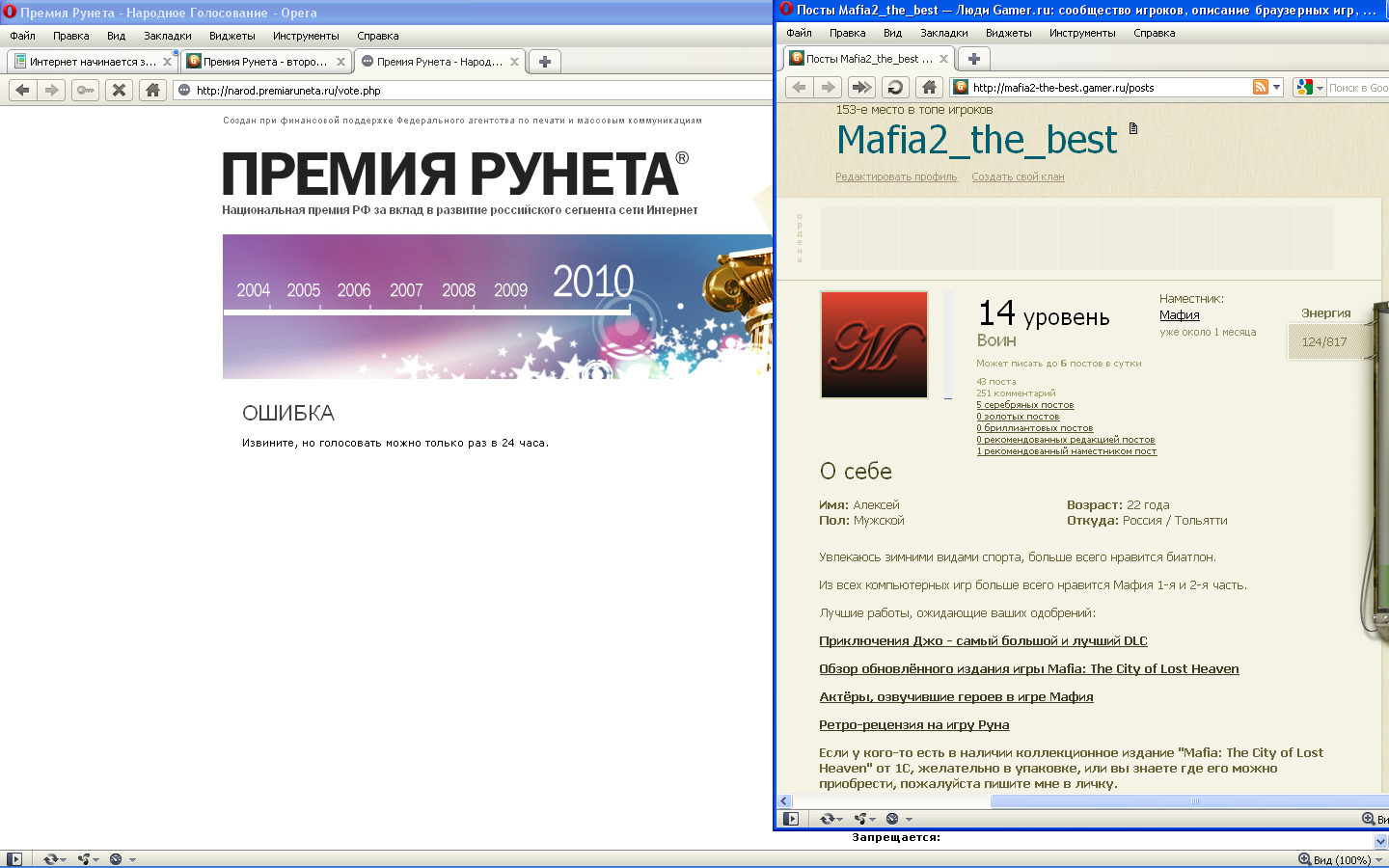1389x868 pixels.
Task: Open Правка menu in Gamer.ru window
Action: [847, 33]
